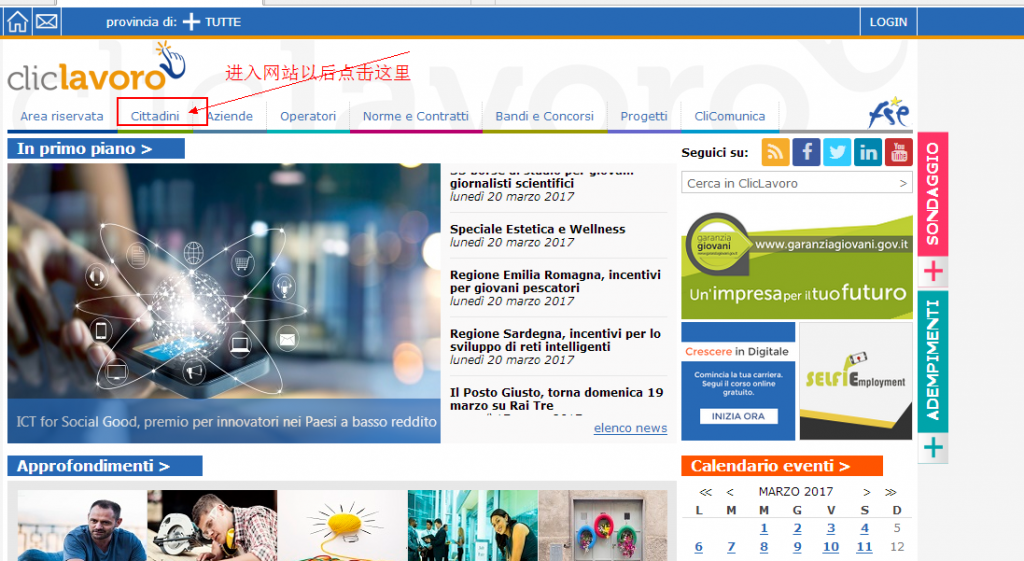Open the RSS feed icon
Viewport: 1024px width, 561px height.
(x=775, y=152)
